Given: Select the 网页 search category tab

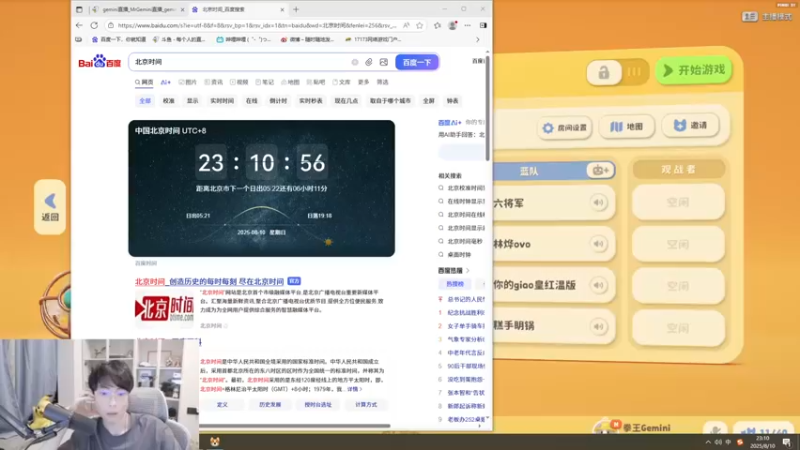Looking at the screenshot, I should (144, 82).
